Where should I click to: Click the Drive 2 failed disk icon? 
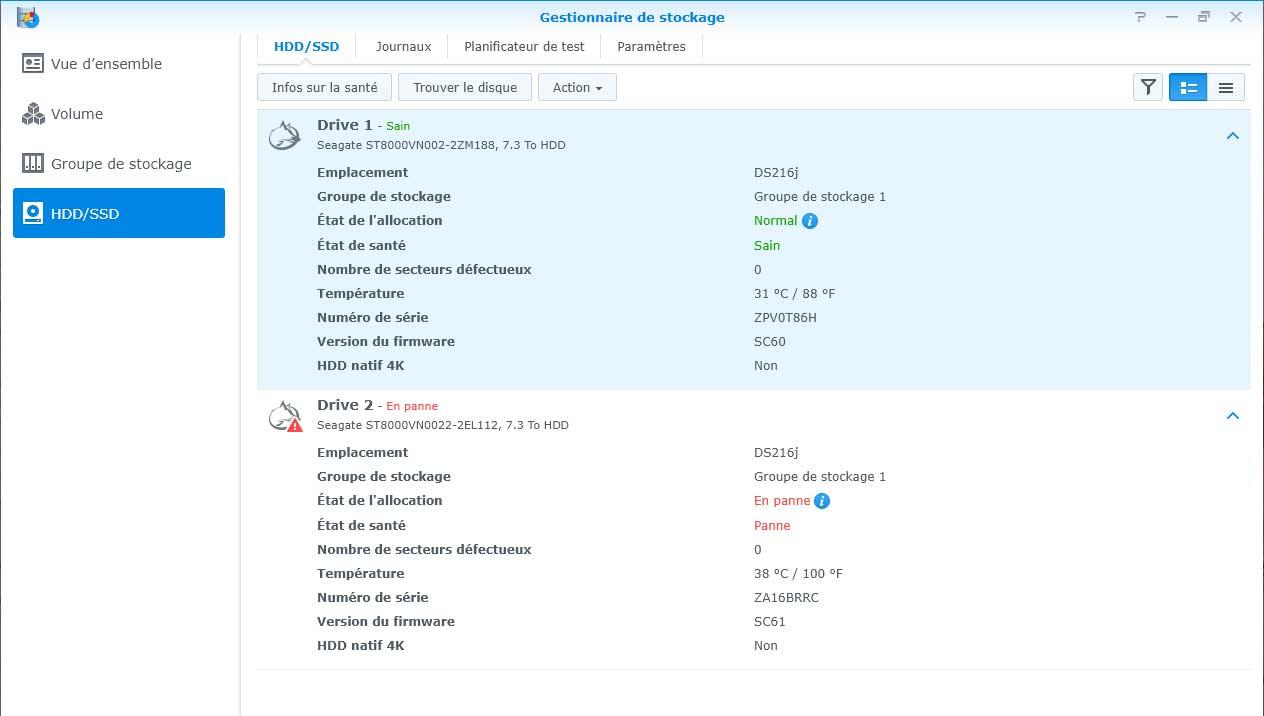pyautogui.click(x=285, y=416)
